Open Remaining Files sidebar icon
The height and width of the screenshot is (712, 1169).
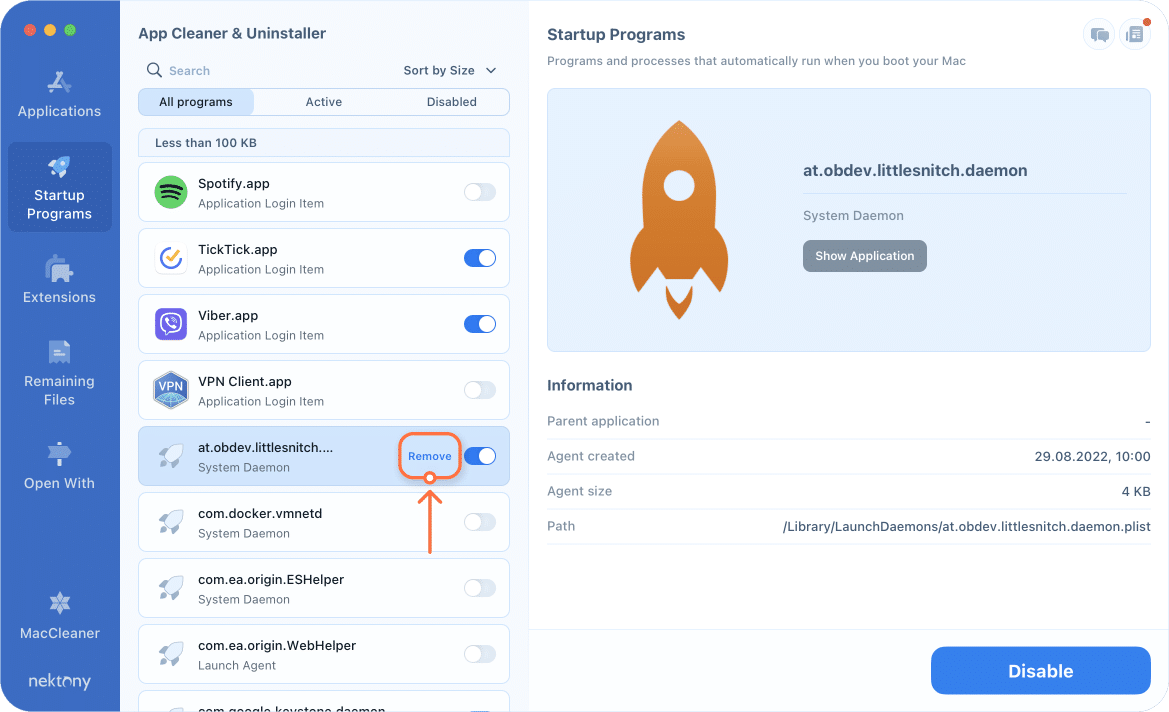pos(59,352)
